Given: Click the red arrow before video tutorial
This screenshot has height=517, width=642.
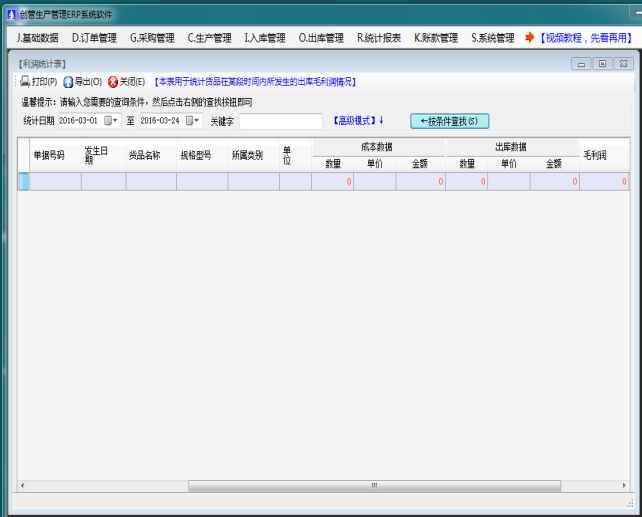Looking at the screenshot, I should pyautogui.click(x=530, y=38).
